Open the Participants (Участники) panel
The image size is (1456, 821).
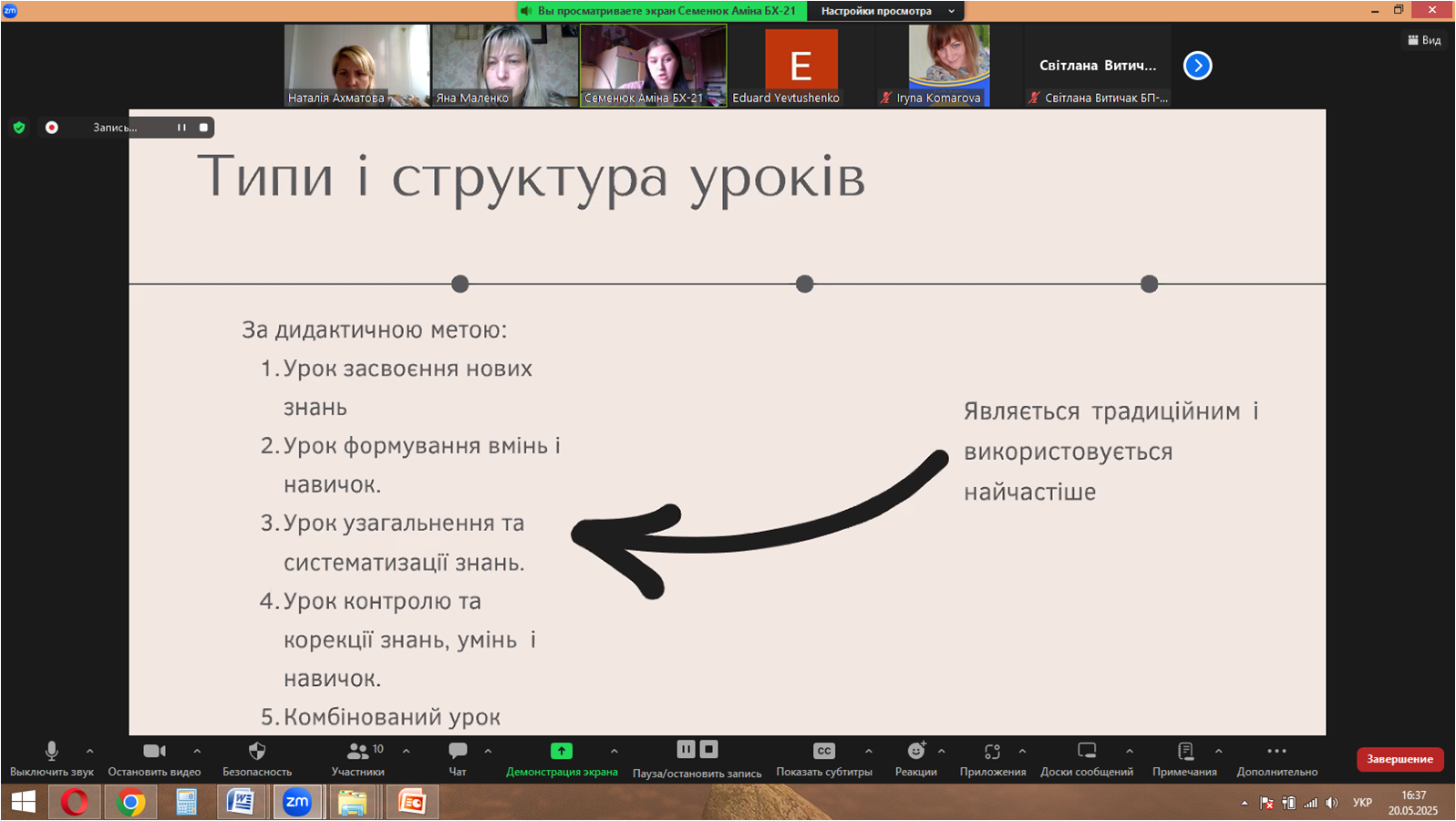pyautogui.click(x=357, y=751)
